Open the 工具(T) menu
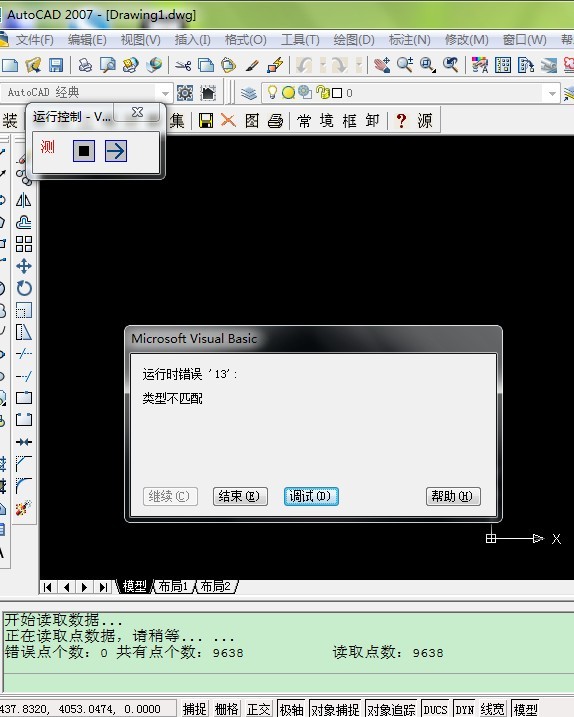Image resolution: width=574 pixels, height=717 pixels. point(300,40)
